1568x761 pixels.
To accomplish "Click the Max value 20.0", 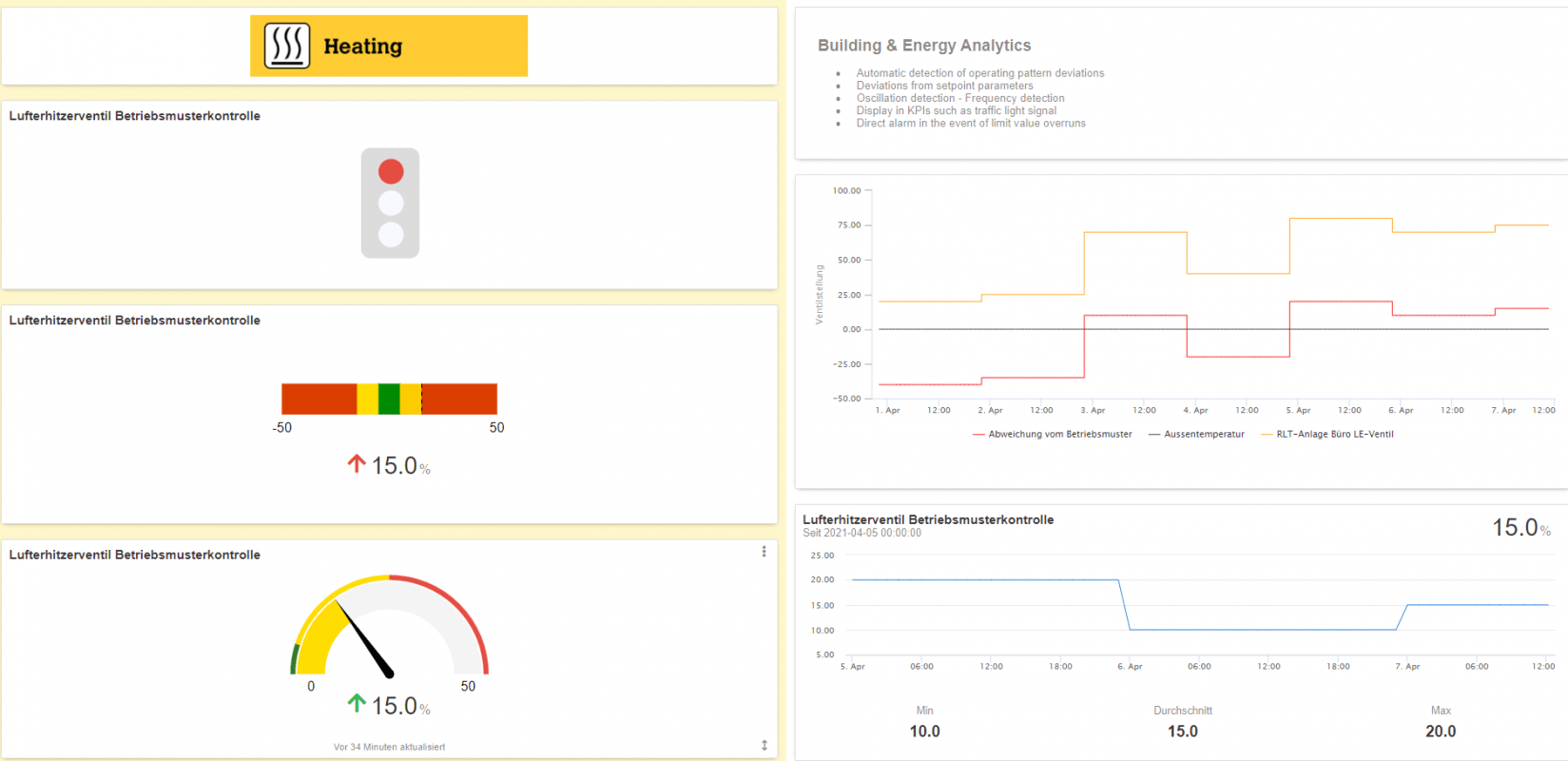I will [x=1440, y=732].
